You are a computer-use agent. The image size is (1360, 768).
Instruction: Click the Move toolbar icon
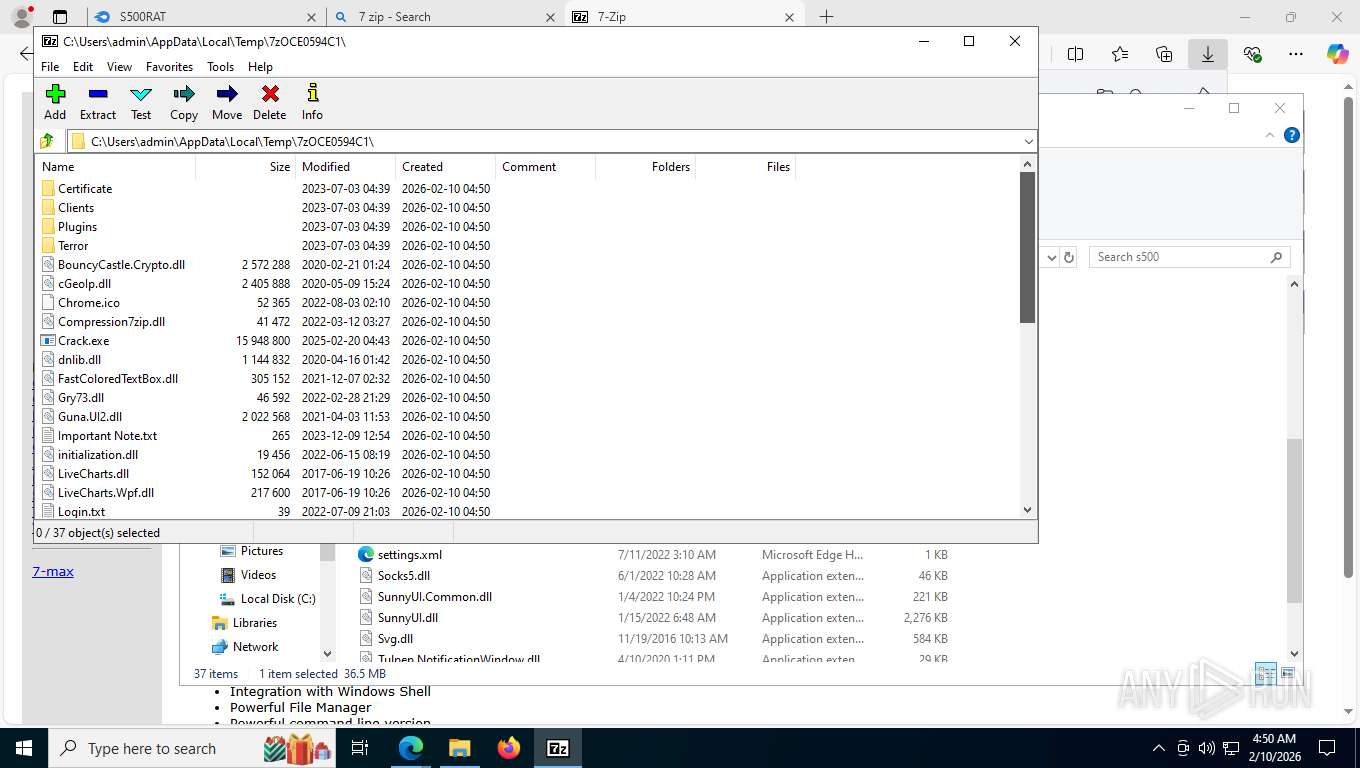pyautogui.click(x=227, y=102)
